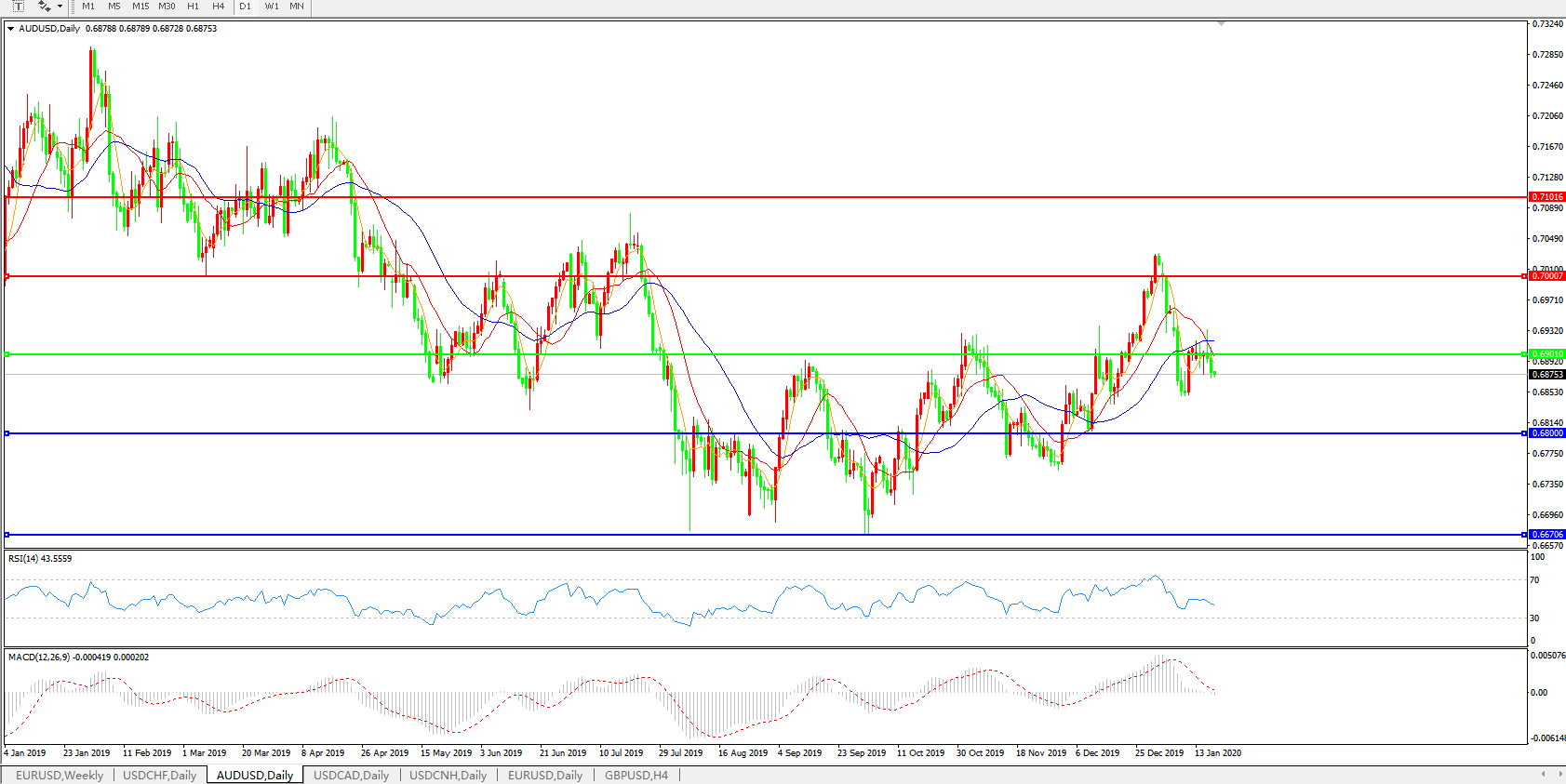The height and width of the screenshot is (784, 1566).
Task: Switch to M1 timeframe
Action: point(88,7)
